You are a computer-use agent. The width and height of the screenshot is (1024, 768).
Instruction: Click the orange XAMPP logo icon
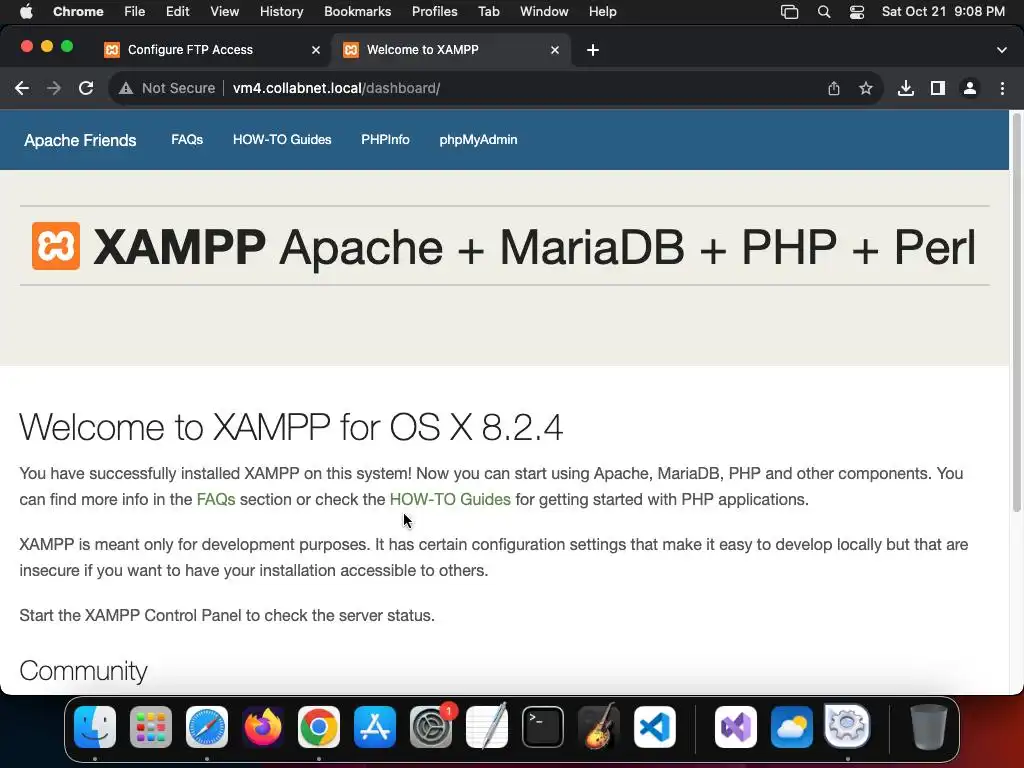coord(56,246)
